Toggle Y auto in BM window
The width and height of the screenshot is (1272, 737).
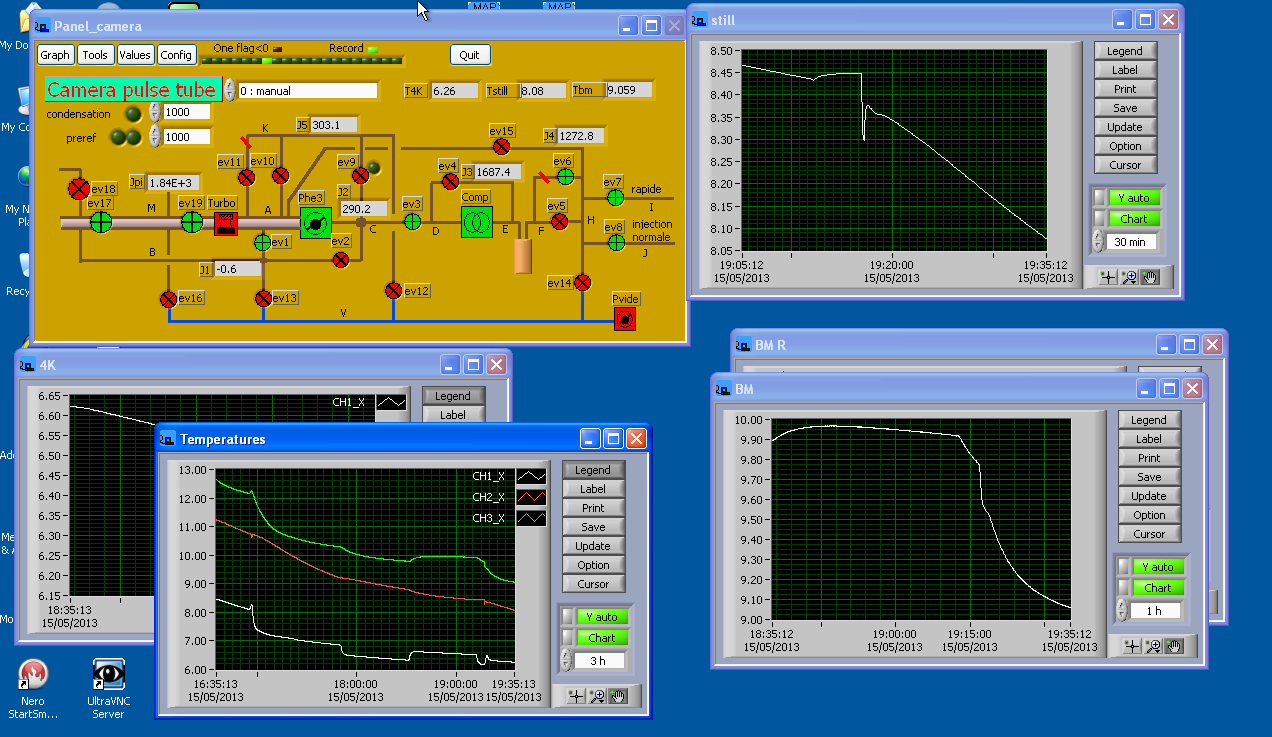tap(1157, 567)
